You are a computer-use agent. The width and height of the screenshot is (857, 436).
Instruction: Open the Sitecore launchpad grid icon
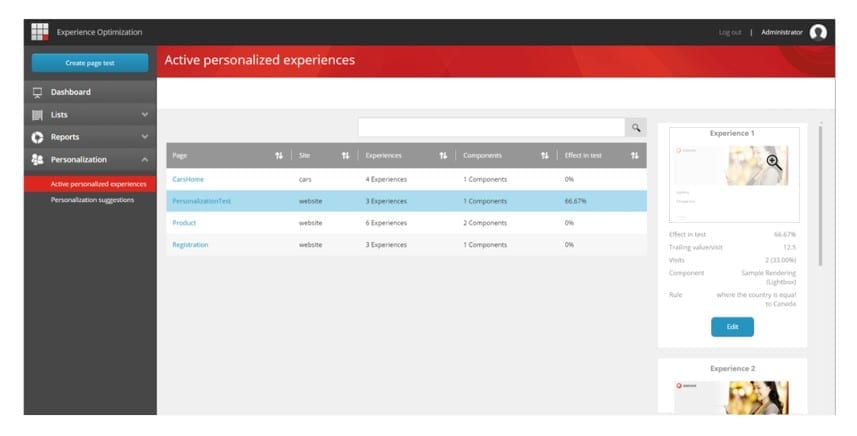pyautogui.click(x=39, y=32)
